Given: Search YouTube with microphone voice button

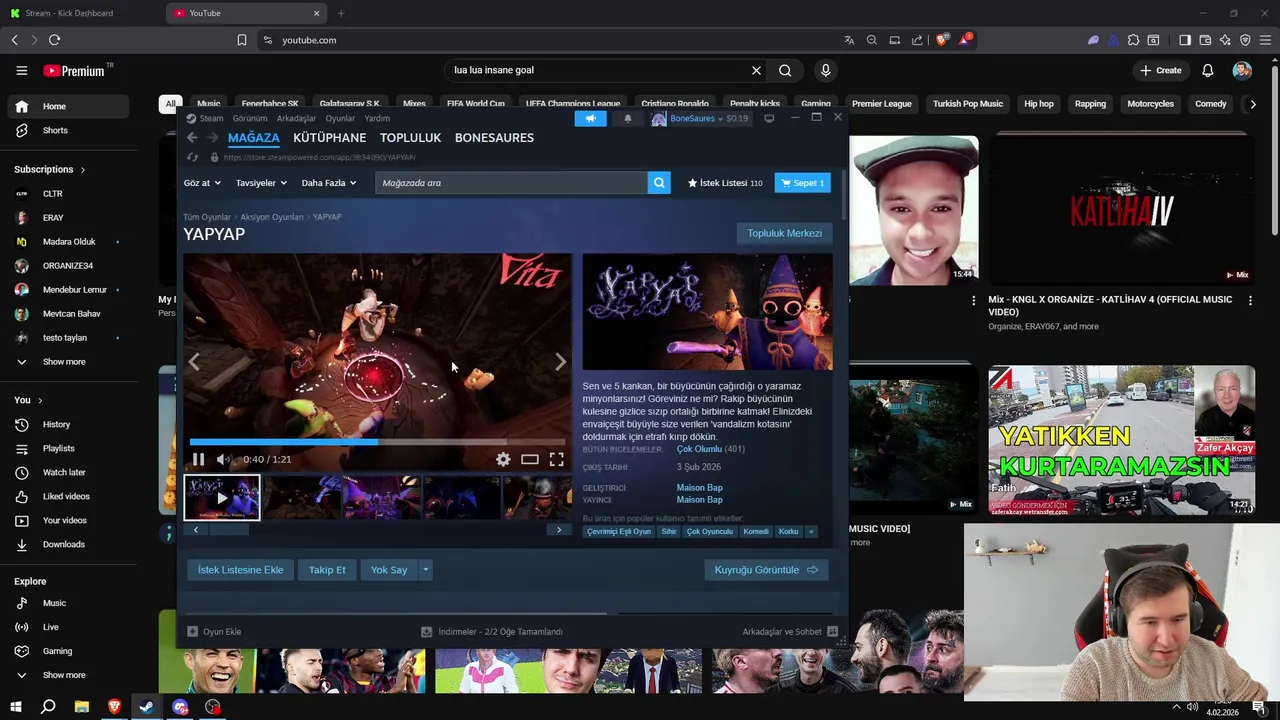Looking at the screenshot, I should [825, 70].
